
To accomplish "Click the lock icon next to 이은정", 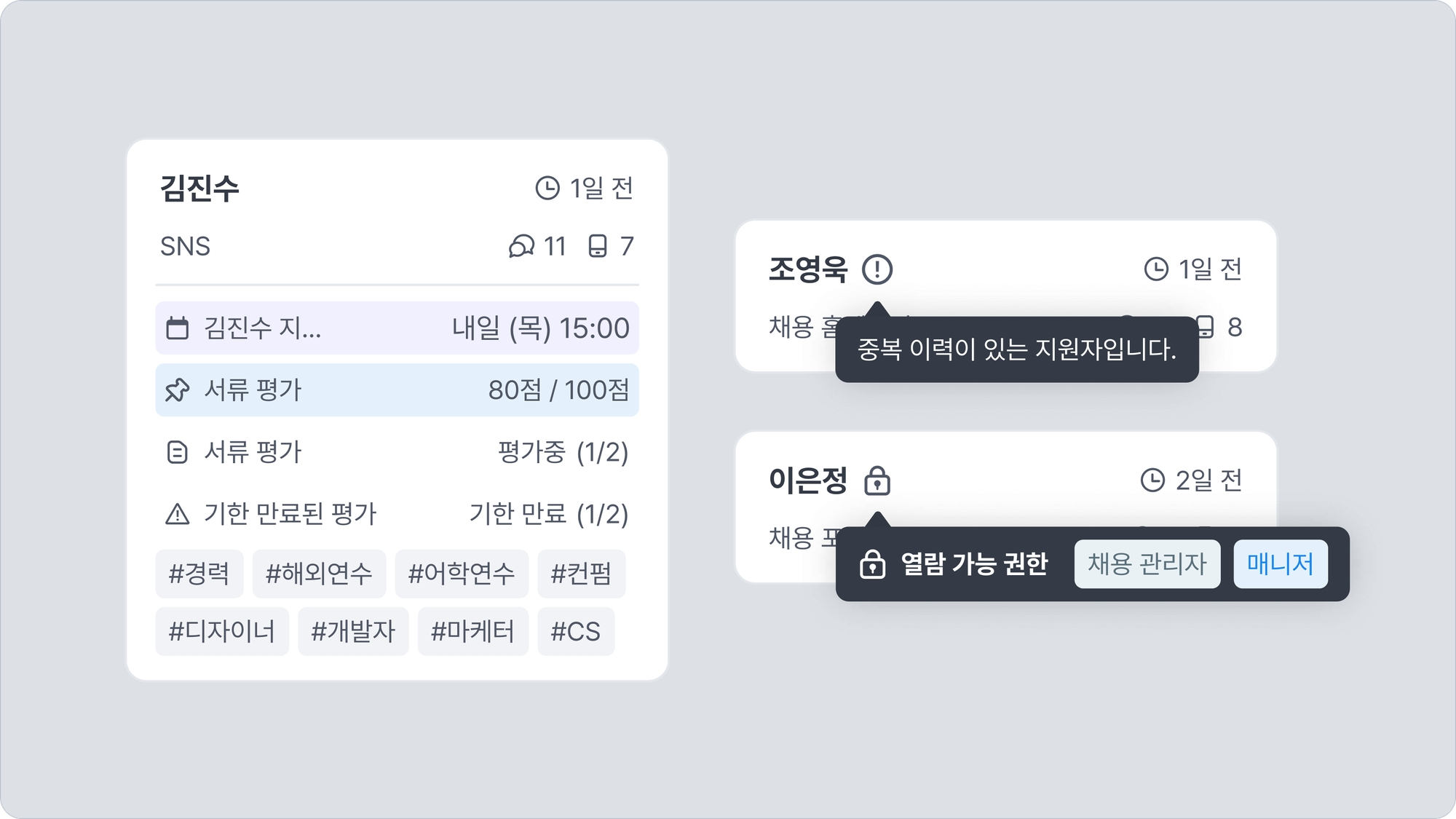I will tap(877, 481).
